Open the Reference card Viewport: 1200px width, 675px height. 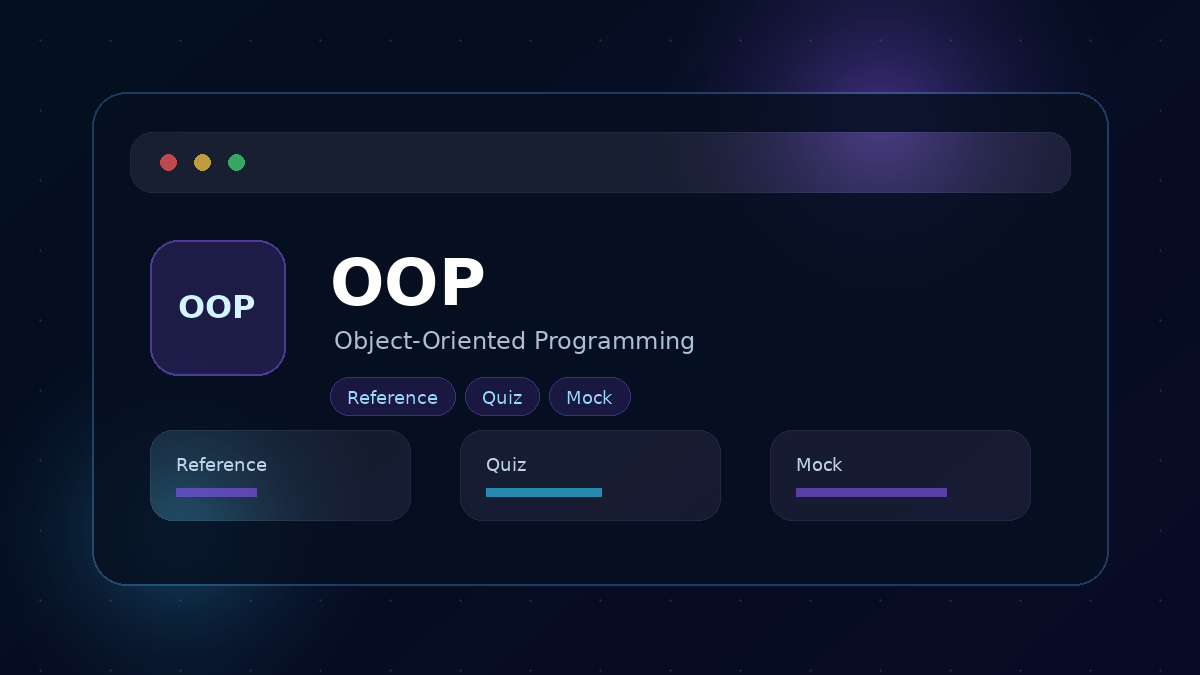(280, 475)
